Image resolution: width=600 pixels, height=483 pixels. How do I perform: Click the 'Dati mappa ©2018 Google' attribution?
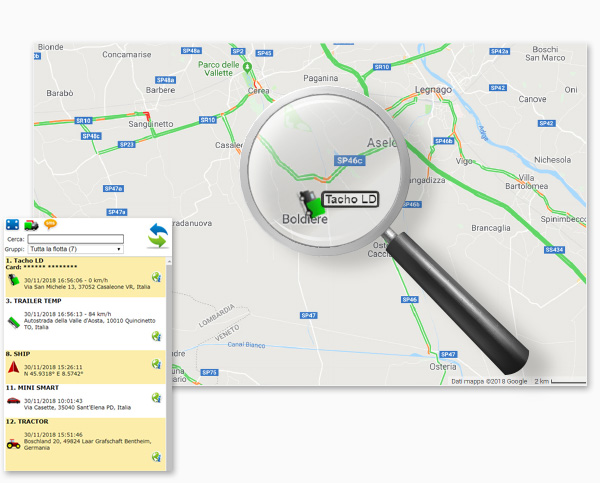[x=489, y=381]
